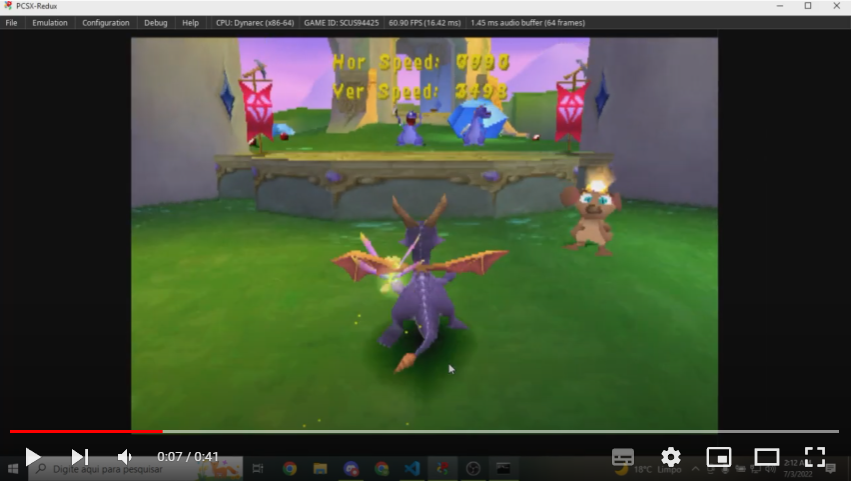851x481 pixels.
Task: Click the GAME ID: SCUS94425 label
Action: tap(341, 23)
